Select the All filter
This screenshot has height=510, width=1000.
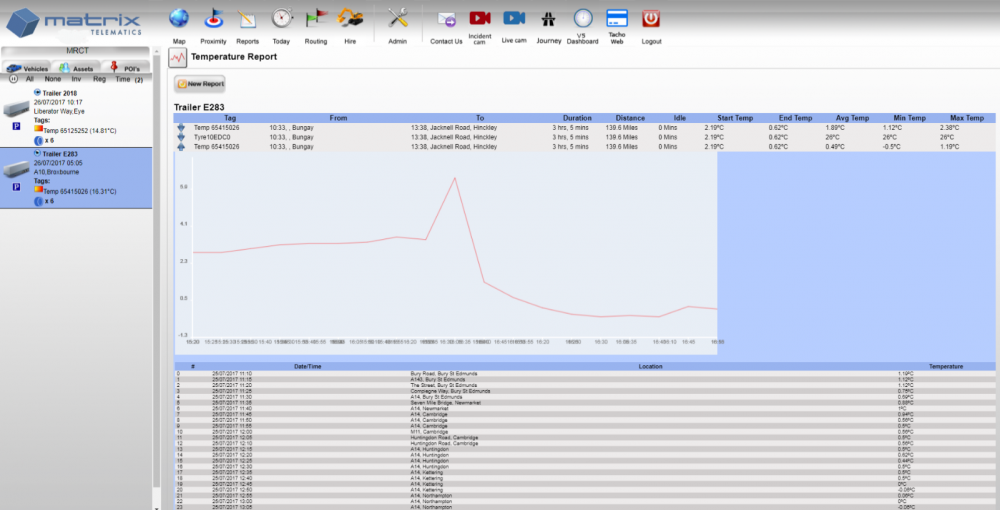tap(30, 79)
